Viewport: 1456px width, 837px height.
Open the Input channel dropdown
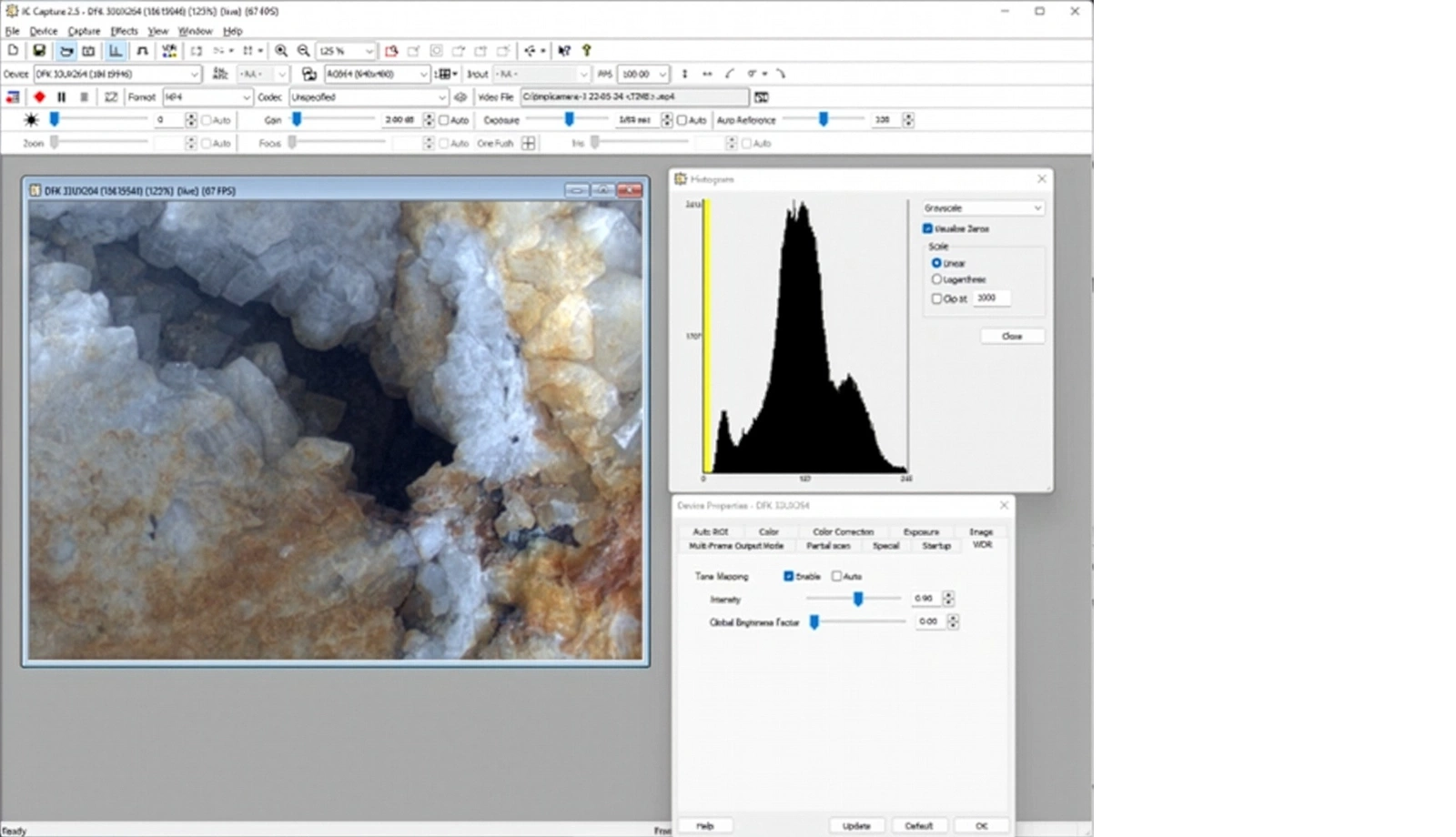tap(541, 74)
